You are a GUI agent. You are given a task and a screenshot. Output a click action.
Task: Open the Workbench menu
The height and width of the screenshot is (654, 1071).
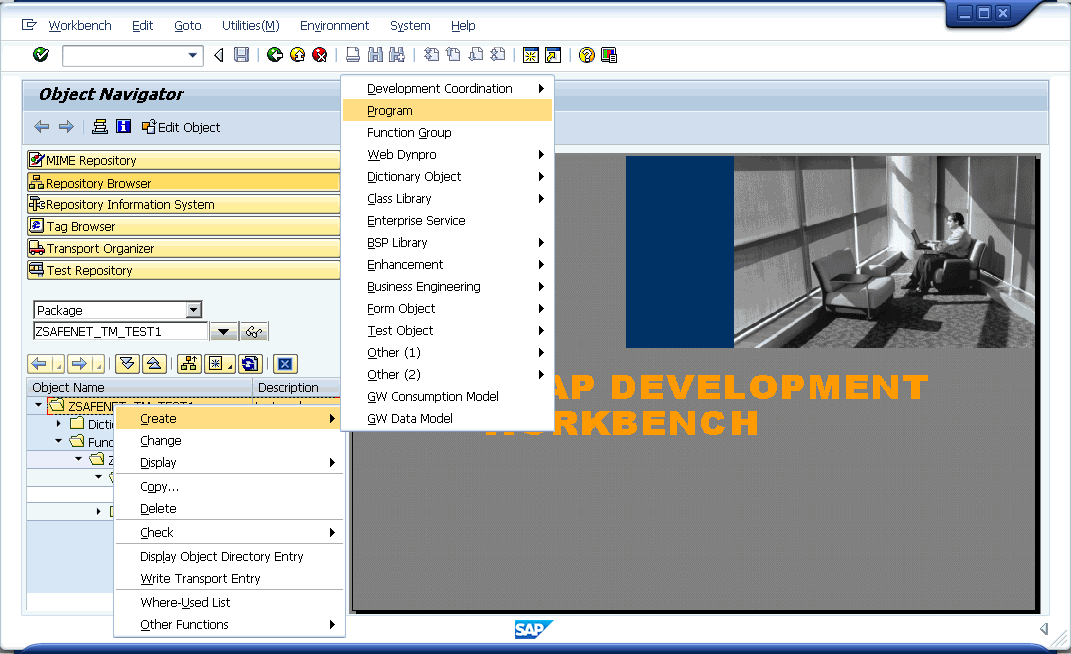80,25
